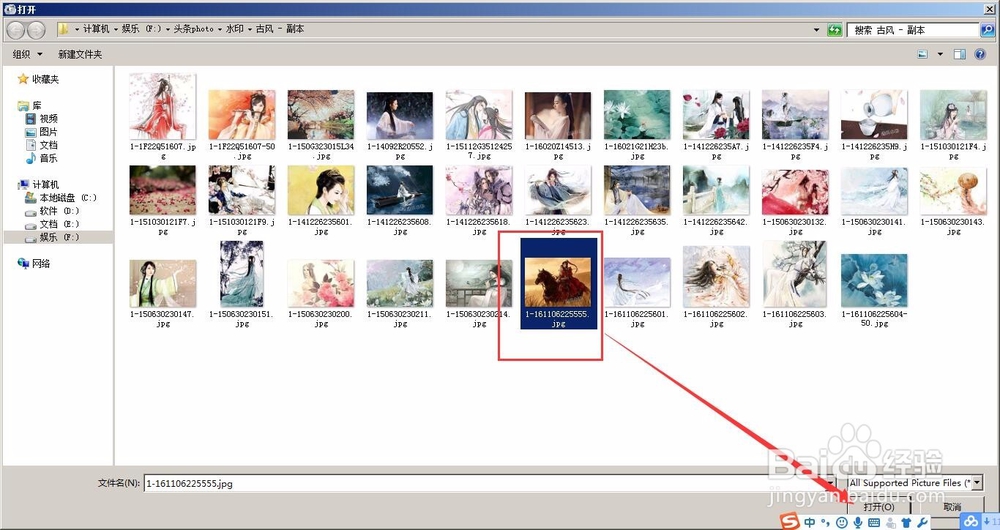Click the search magnifier icon

(987, 29)
